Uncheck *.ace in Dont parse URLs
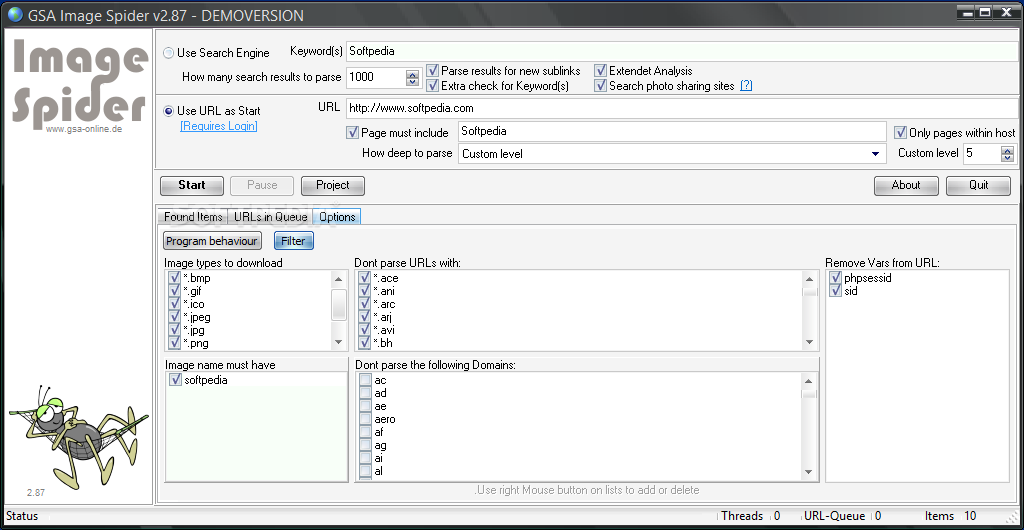Image resolution: width=1024 pixels, height=530 pixels. click(x=364, y=278)
